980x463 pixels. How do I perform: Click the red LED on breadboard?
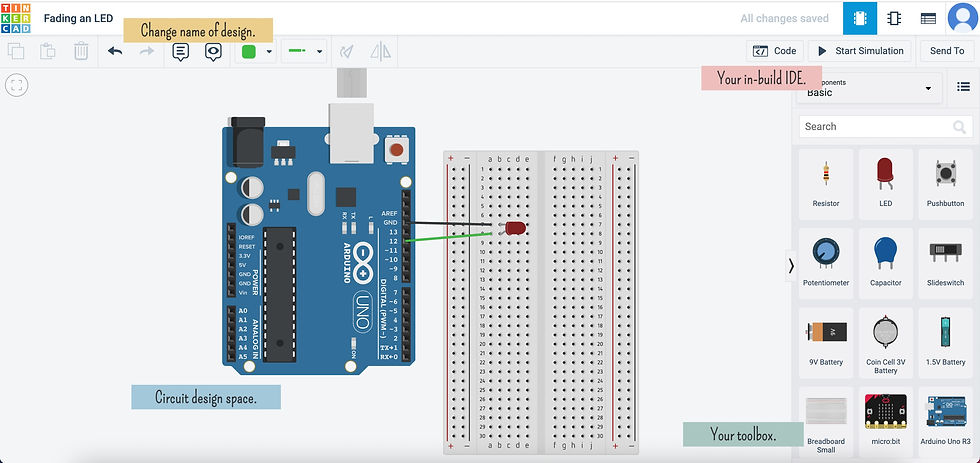coord(516,228)
